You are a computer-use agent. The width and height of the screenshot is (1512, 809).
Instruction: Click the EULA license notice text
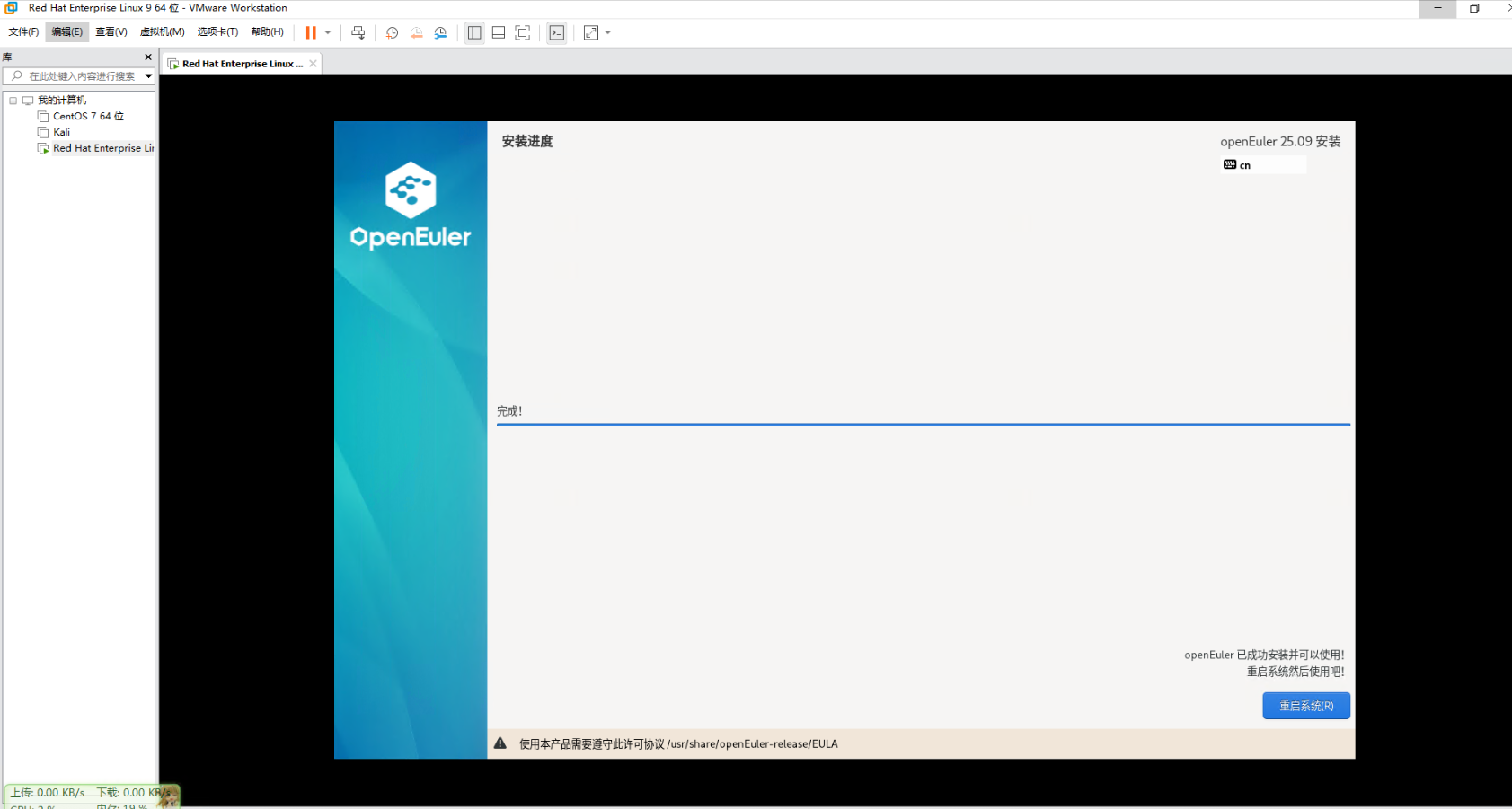(678, 743)
